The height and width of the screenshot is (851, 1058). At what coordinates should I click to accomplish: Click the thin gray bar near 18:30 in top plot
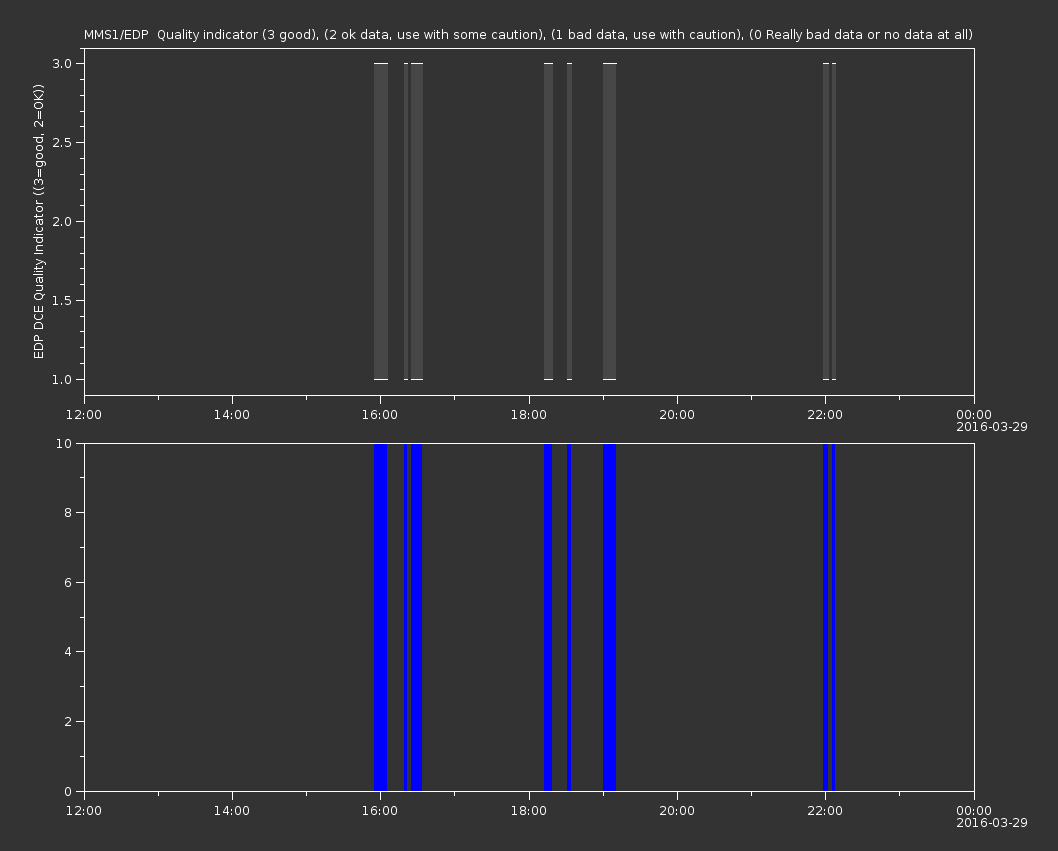[x=569, y=221]
